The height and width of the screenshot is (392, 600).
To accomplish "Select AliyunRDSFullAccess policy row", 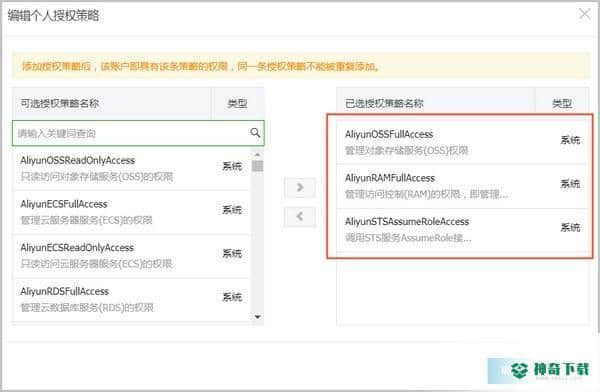I will click(131, 299).
